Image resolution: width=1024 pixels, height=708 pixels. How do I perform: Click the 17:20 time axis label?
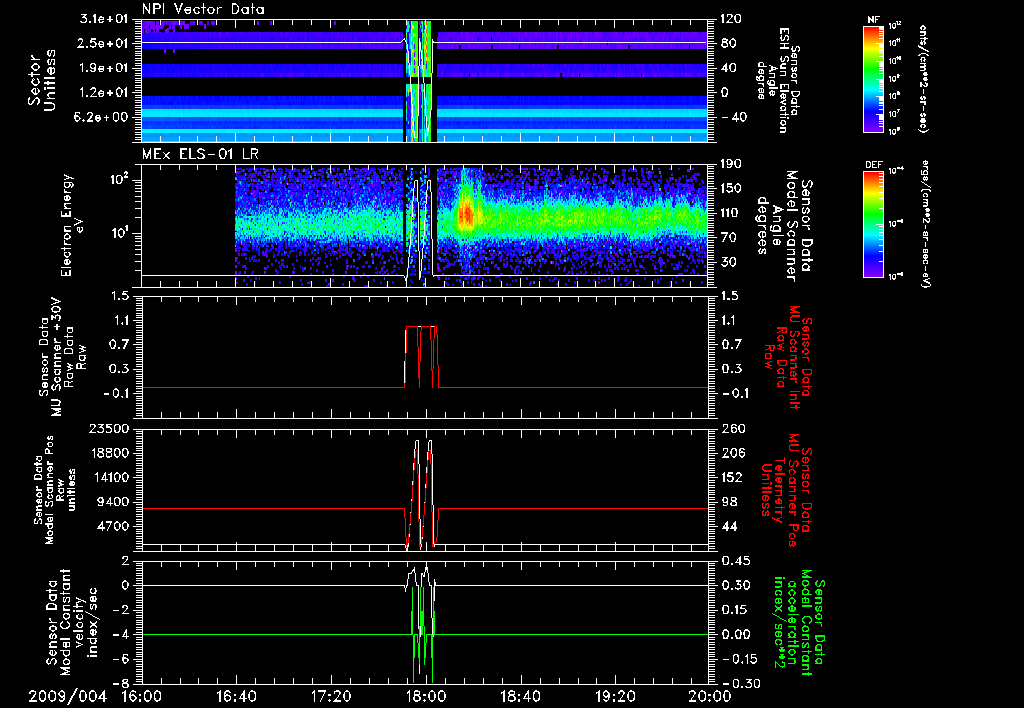click(332, 696)
